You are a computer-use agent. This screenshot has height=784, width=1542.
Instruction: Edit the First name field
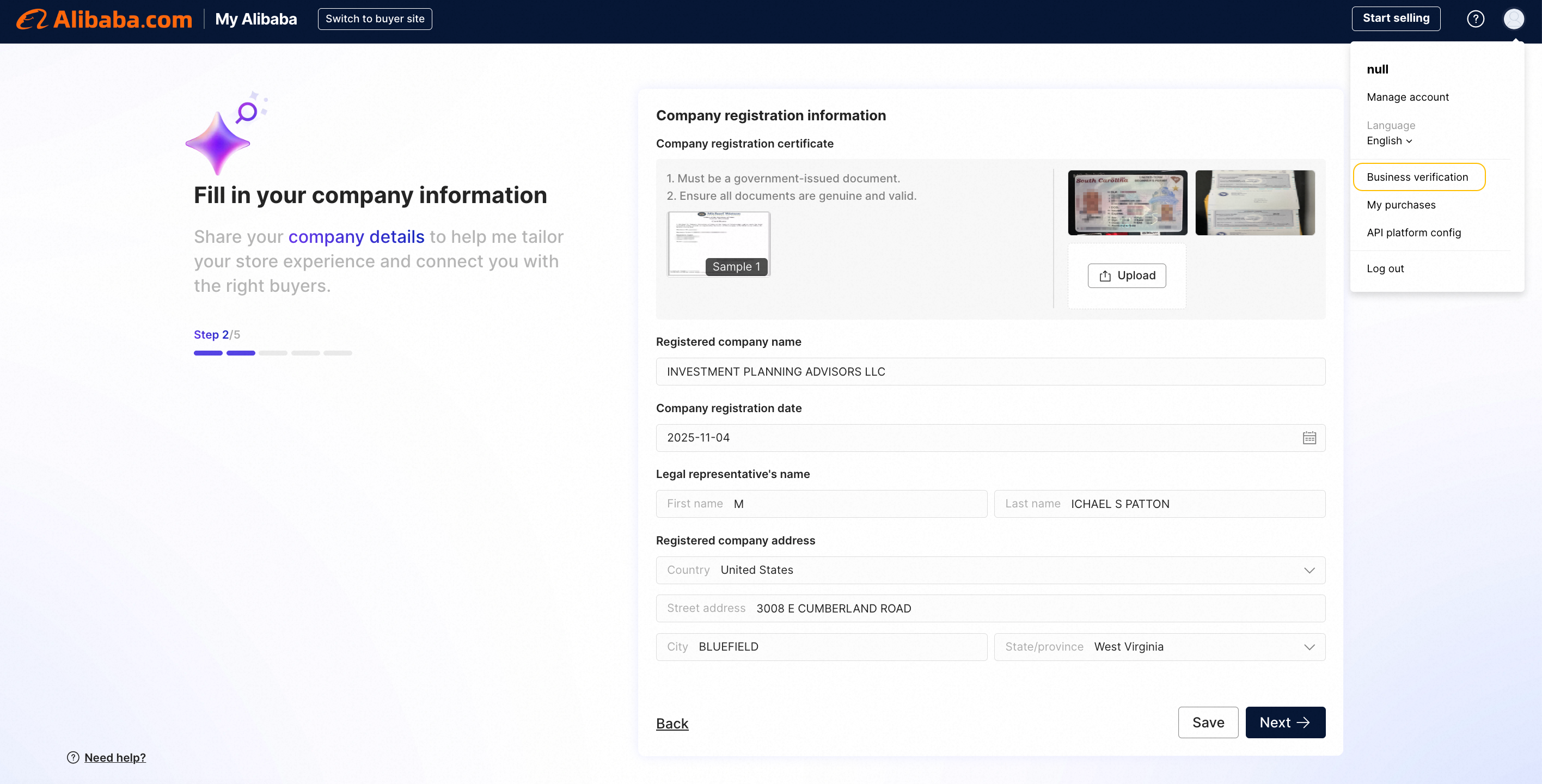point(821,504)
